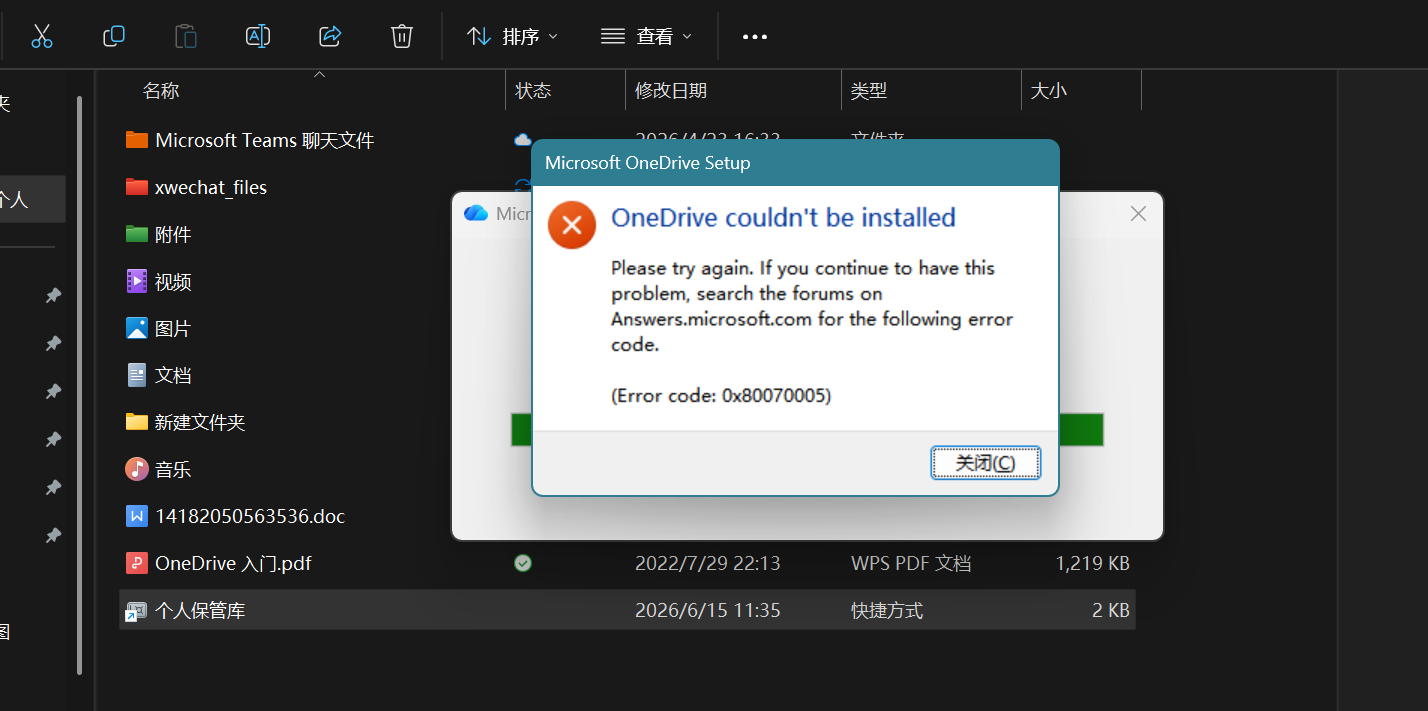Click the 快捷方式 type cell

887,611
